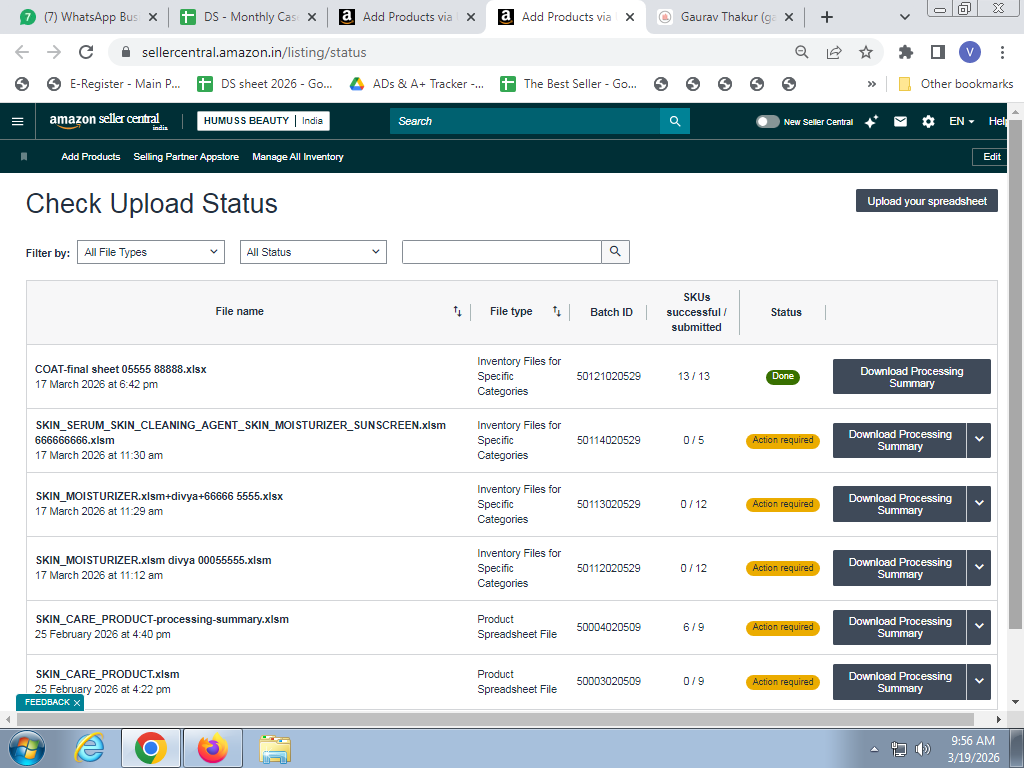Viewport: 1024px width, 768px height.
Task: Download Processing Summary for COAT-final sheet
Action: [x=912, y=377]
